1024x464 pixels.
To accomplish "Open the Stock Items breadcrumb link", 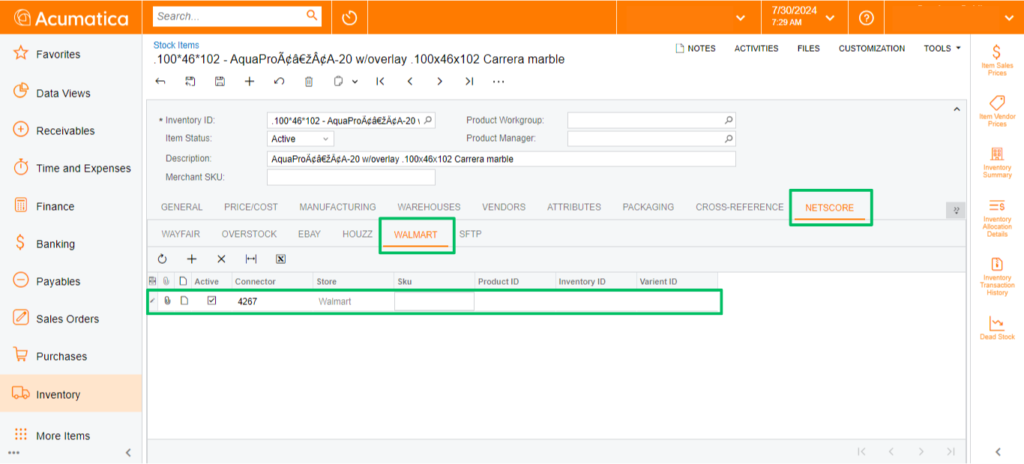I will click(176, 45).
